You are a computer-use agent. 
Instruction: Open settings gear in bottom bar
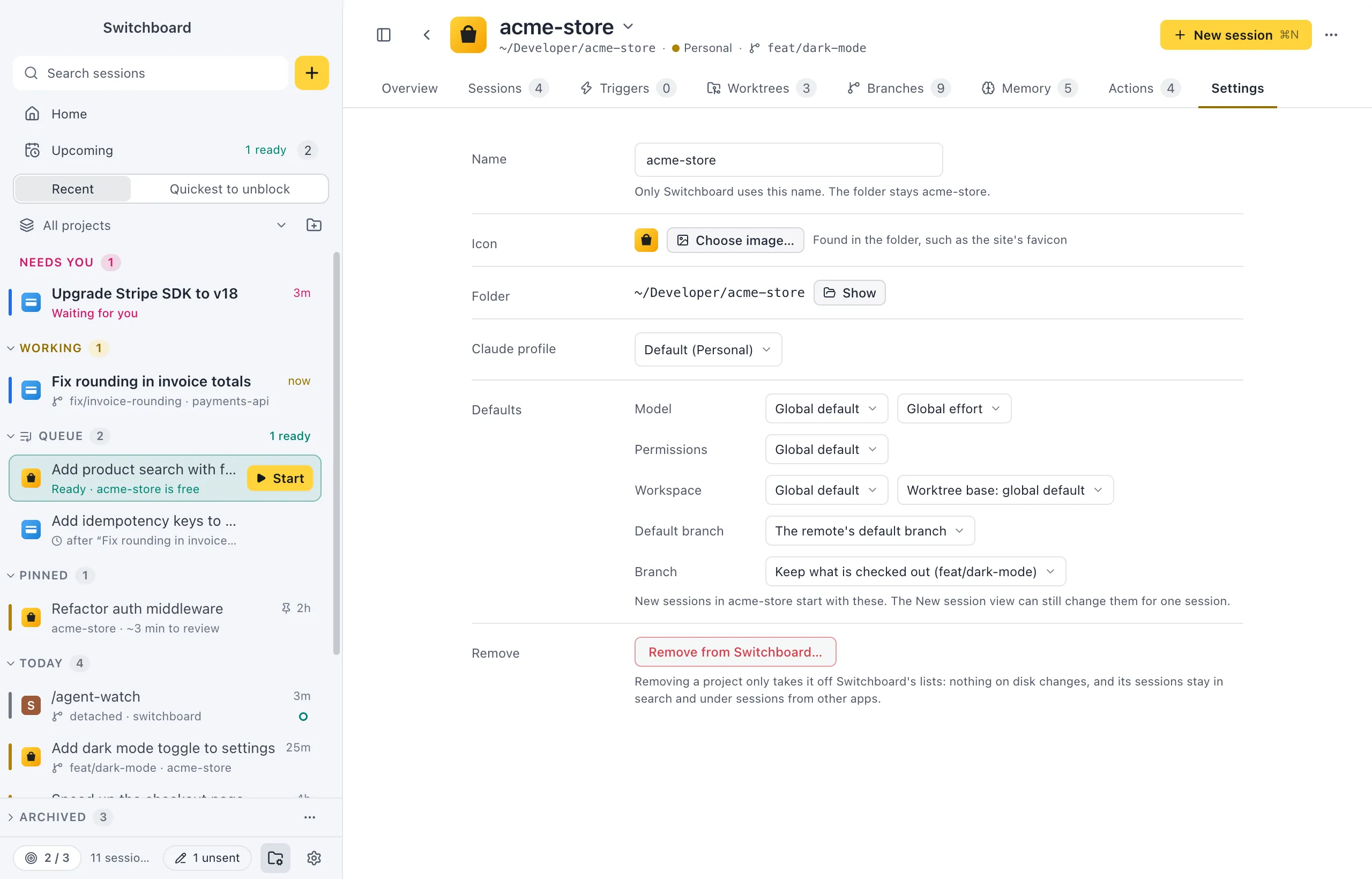314,858
